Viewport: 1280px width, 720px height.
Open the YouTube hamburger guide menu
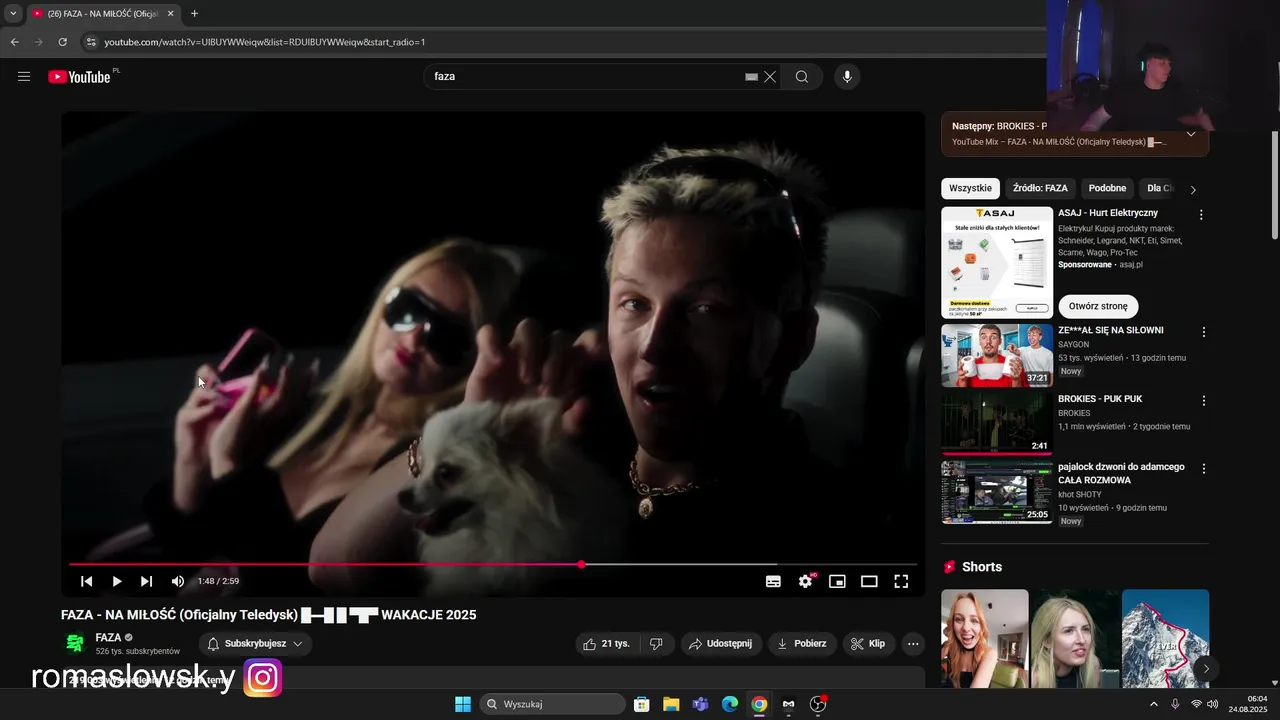(24, 77)
